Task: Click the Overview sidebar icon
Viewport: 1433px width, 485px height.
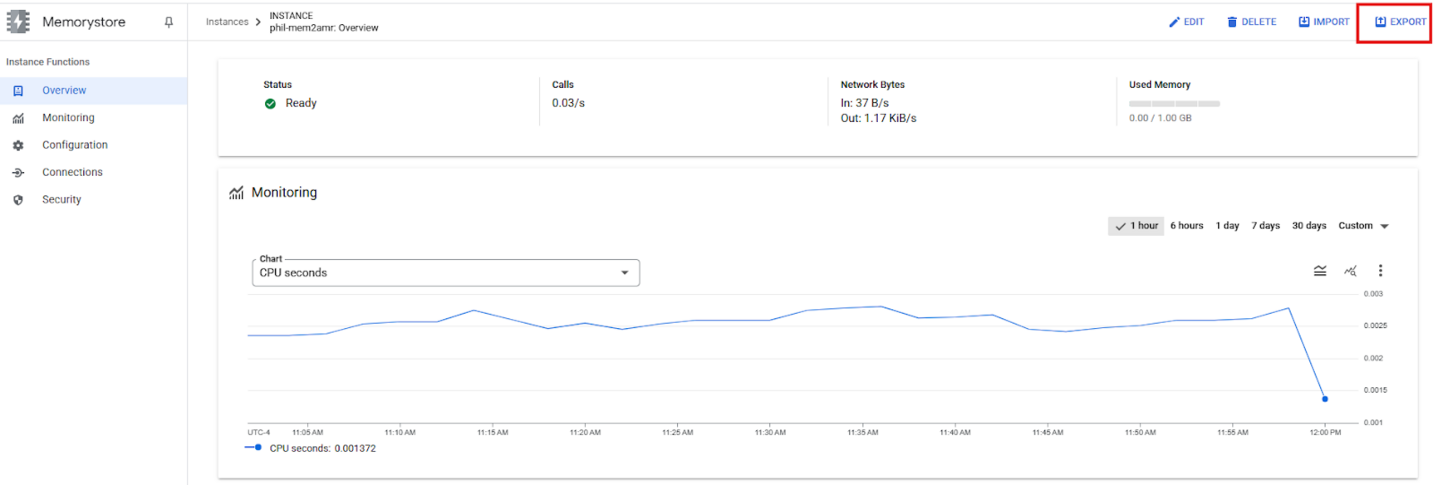Action: click(x=18, y=91)
